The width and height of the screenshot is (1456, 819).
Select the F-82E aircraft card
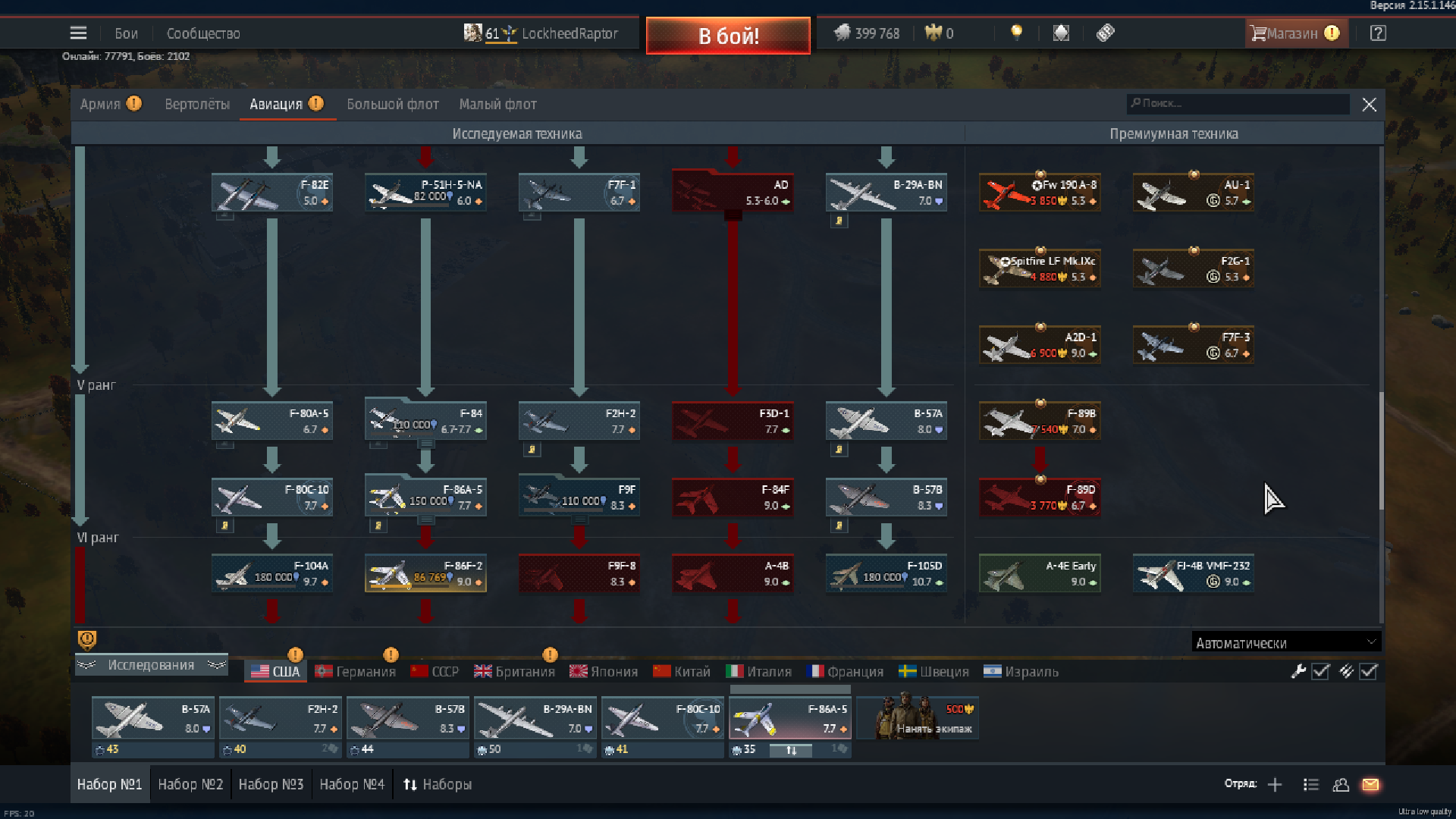(272, 193)
